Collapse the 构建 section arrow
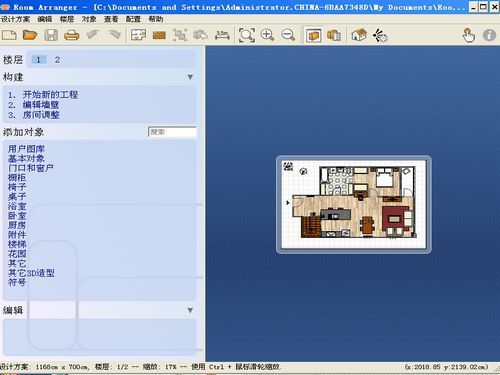The height and width of the screenshot is (375, 500). (x=190, y=77)
